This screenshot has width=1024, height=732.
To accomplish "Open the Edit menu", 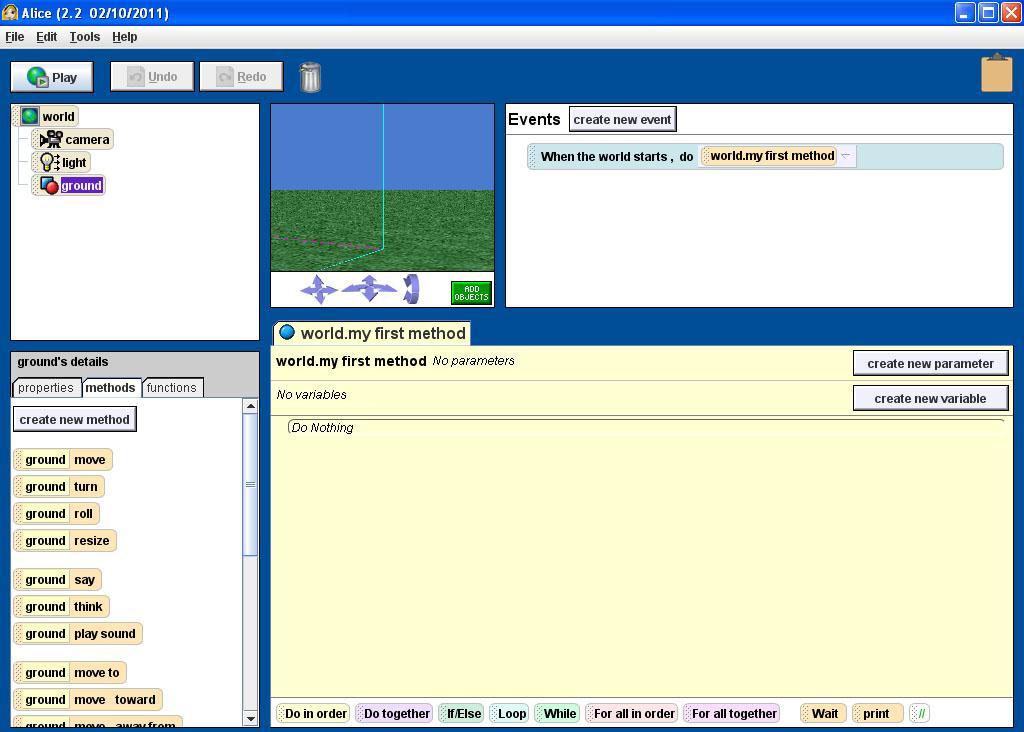I will click(46, 37).
